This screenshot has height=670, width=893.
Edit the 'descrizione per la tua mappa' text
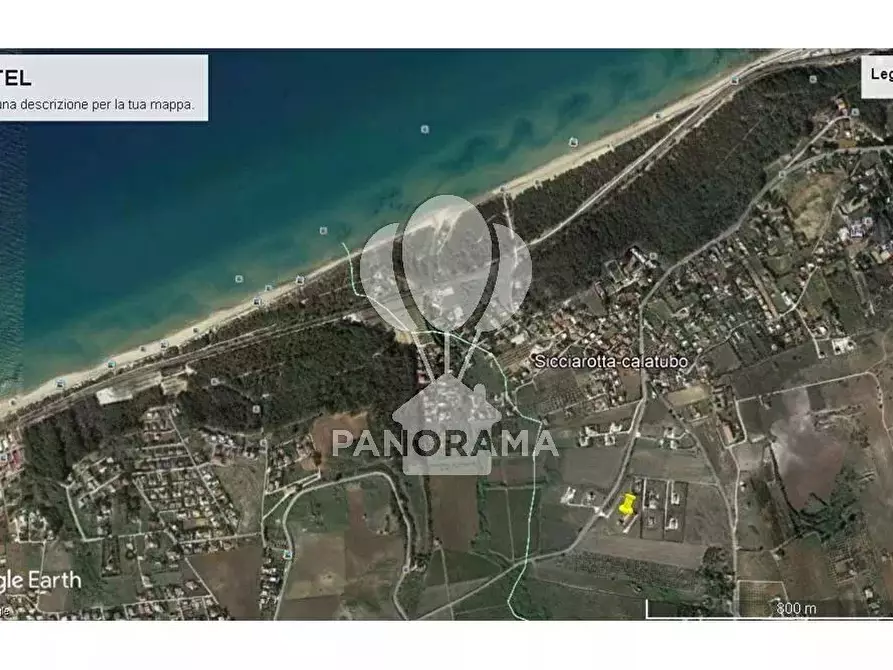[97, 105]
